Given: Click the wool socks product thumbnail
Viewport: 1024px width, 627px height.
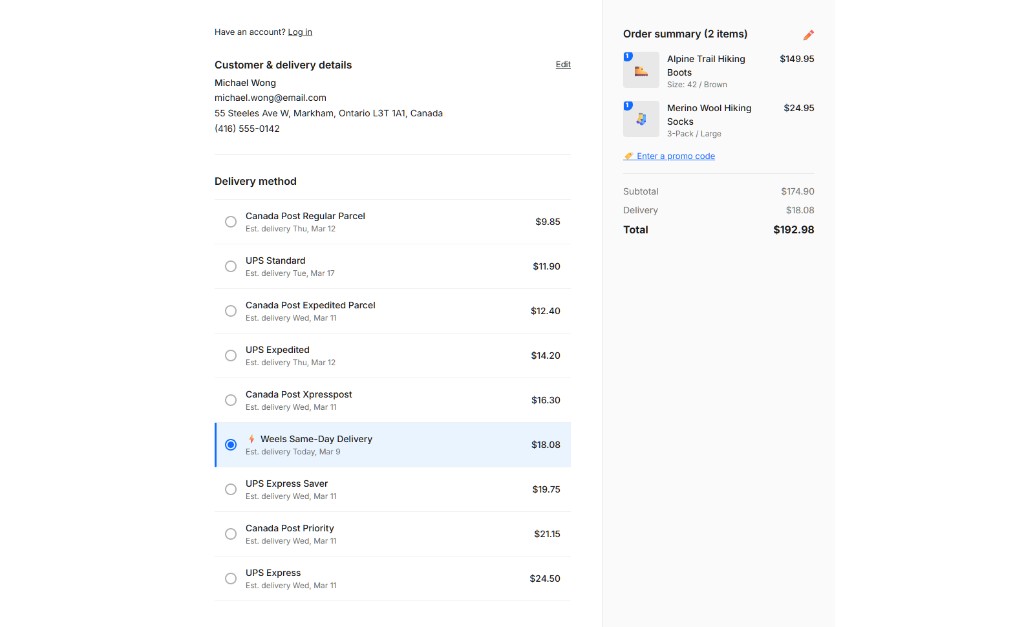Looking at the screenshot, I should (640, 118).
